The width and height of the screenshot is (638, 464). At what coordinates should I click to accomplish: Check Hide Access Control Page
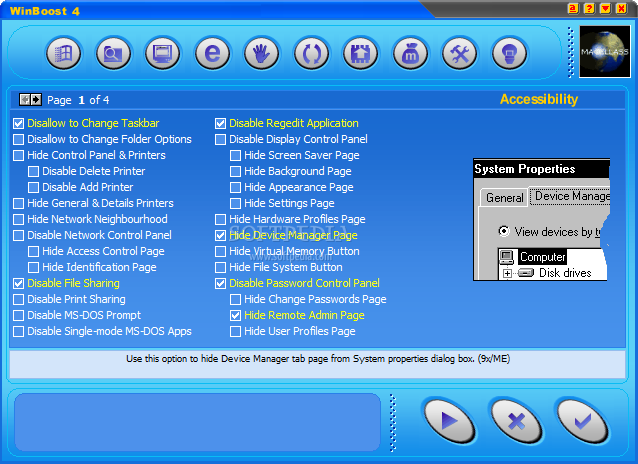(33, 252)
